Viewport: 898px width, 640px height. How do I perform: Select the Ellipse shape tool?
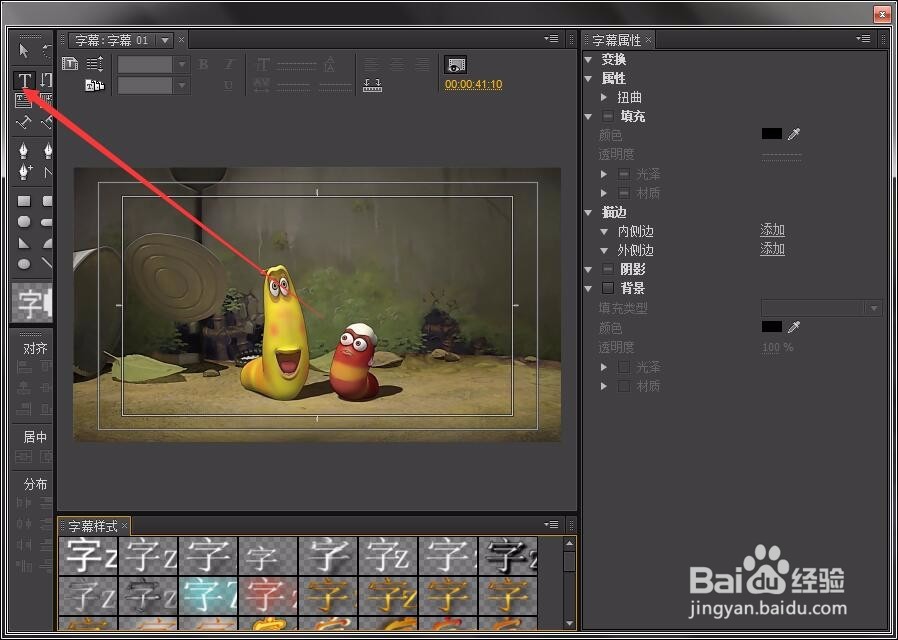pyautogui.click(x=24, y=264)
